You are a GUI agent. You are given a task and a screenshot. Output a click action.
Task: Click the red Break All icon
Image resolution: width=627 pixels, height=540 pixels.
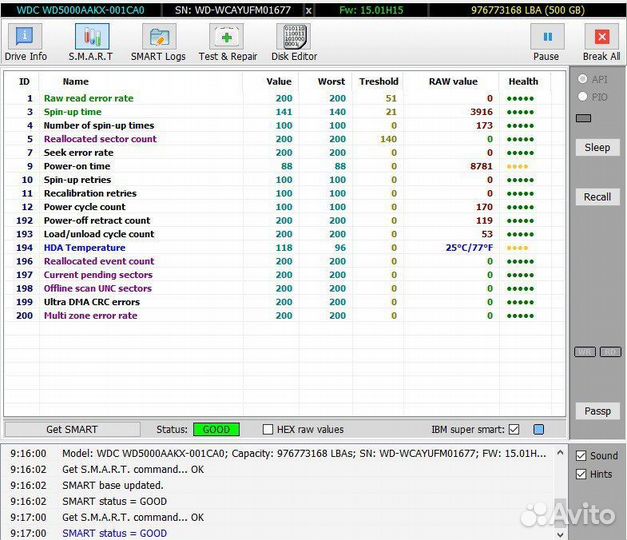601,42
